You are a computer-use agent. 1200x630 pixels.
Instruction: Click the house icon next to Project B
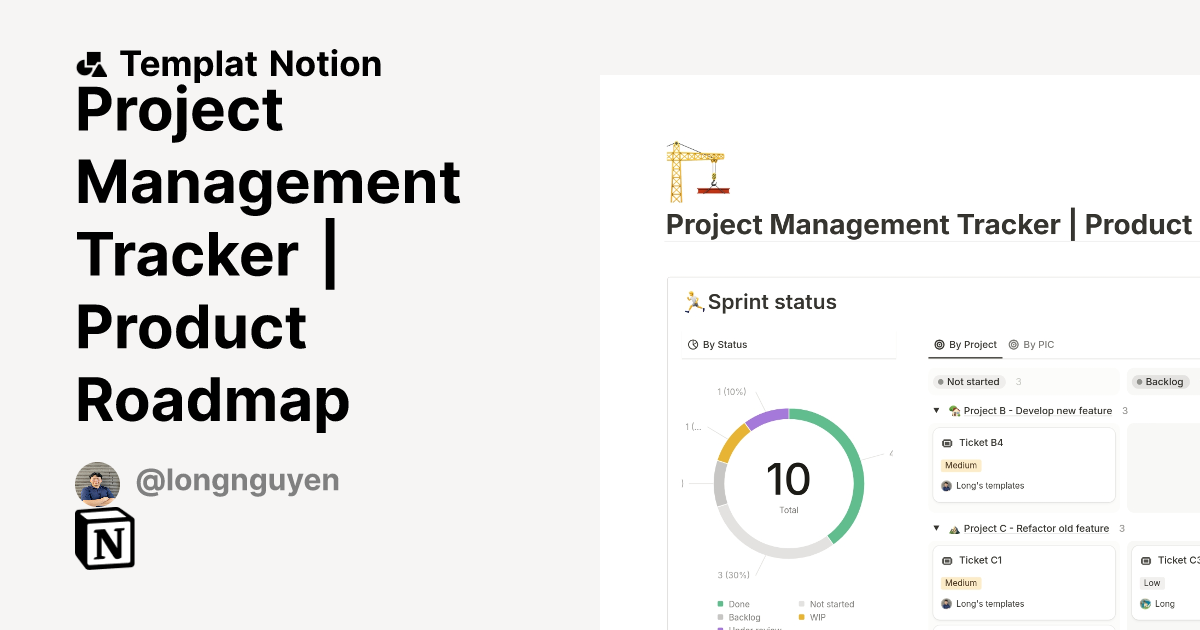point(955,410)
